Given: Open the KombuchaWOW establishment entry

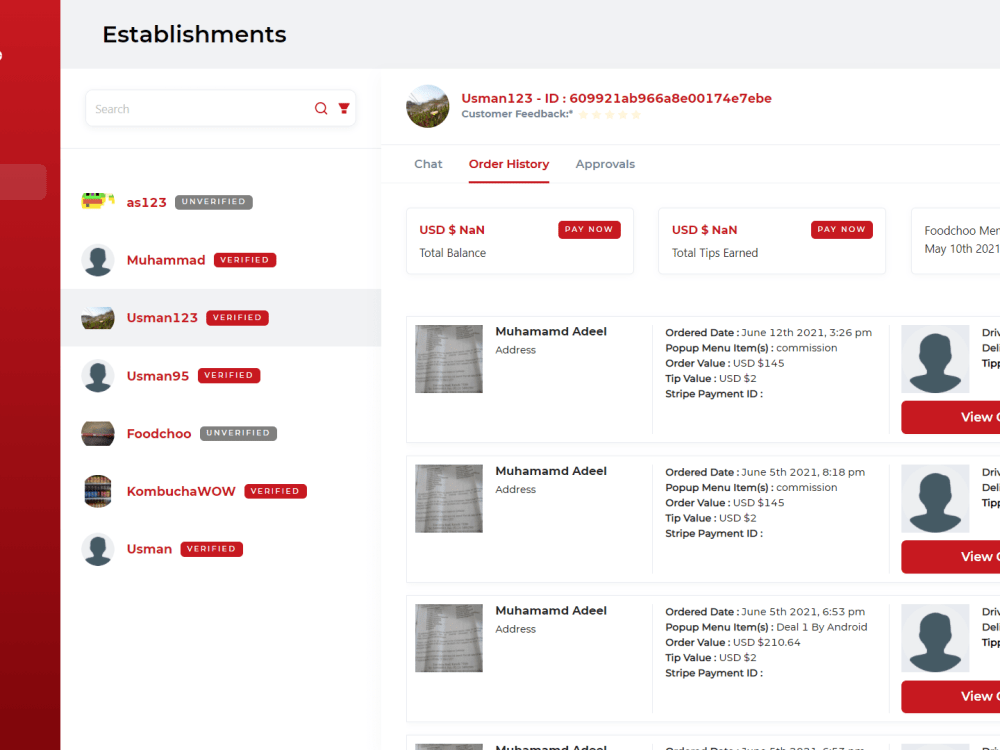Looking at the screenshot, I should tap(221, 491).
